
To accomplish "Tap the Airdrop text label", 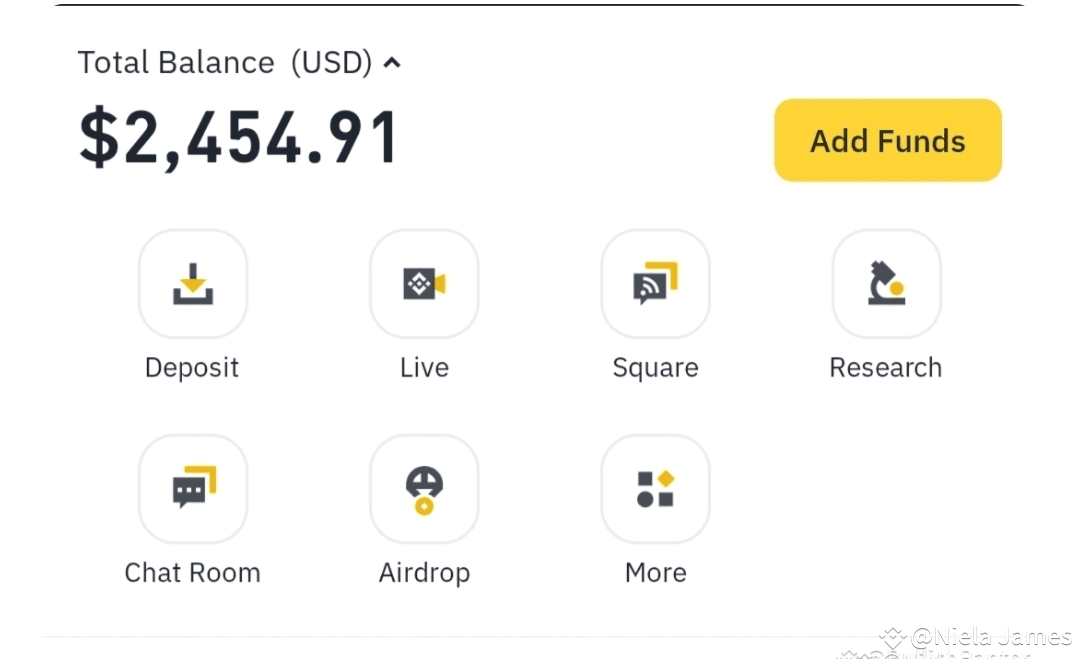I will point(424,573).
